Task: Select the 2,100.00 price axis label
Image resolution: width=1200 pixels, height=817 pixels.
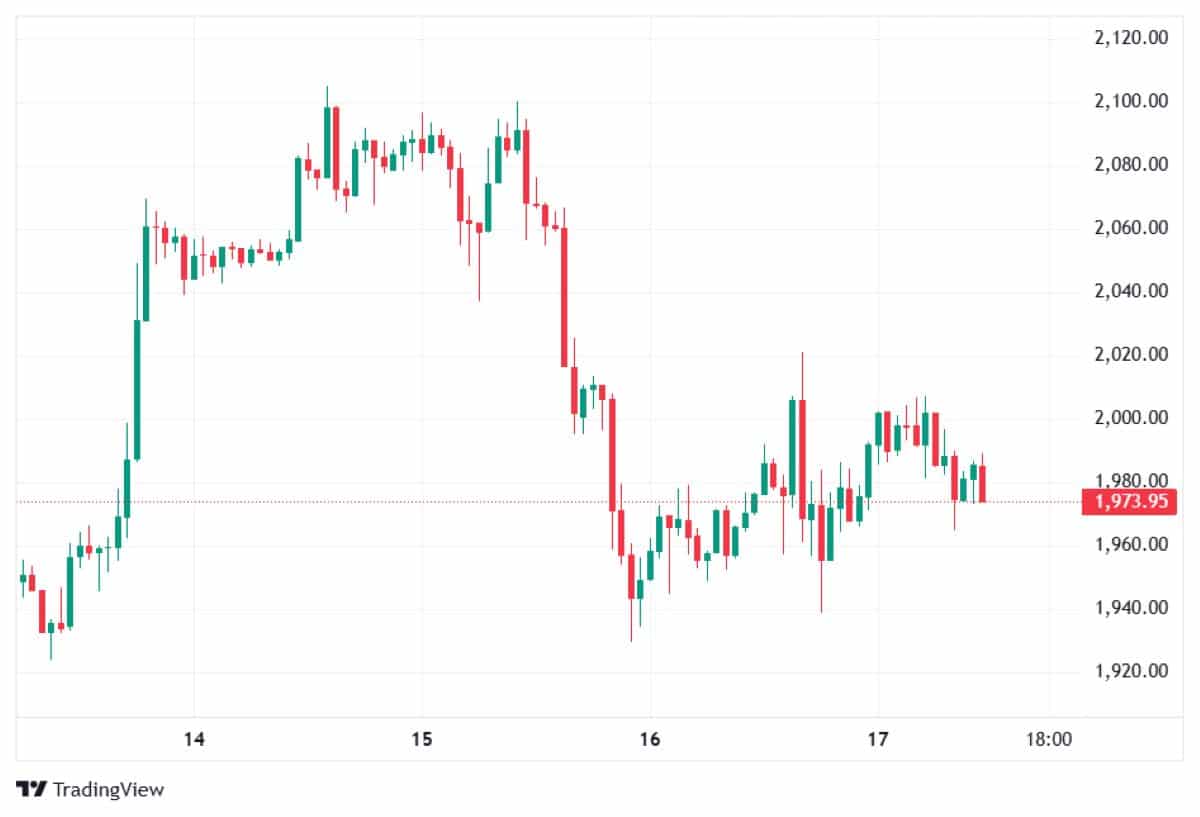Action: point(1132,101)
